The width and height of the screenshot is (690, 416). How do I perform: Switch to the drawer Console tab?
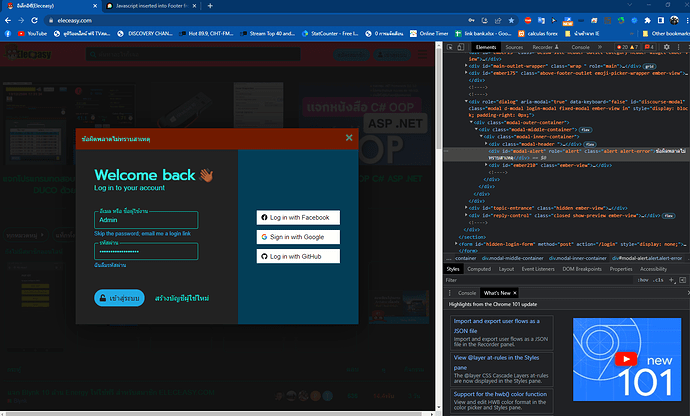(466, 293)
